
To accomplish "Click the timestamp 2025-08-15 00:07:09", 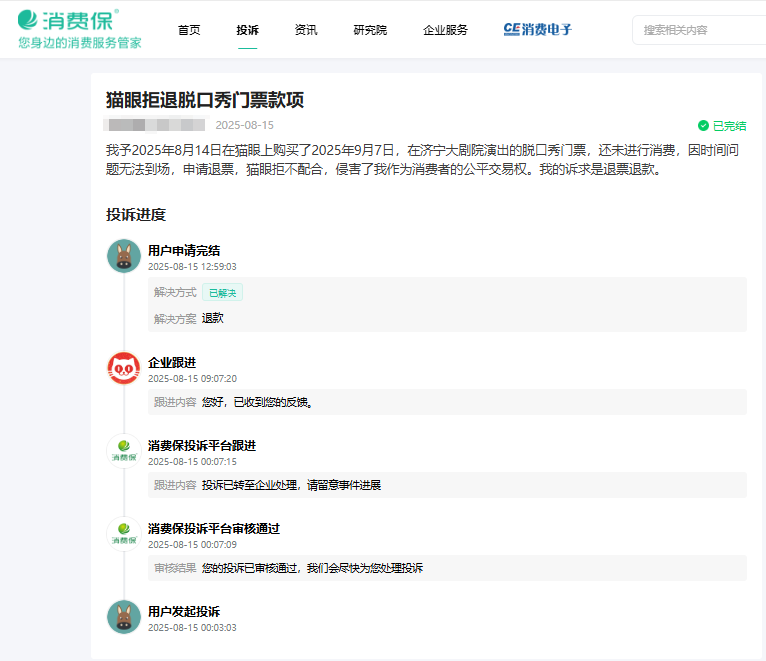I will click(x=192, y=545).
